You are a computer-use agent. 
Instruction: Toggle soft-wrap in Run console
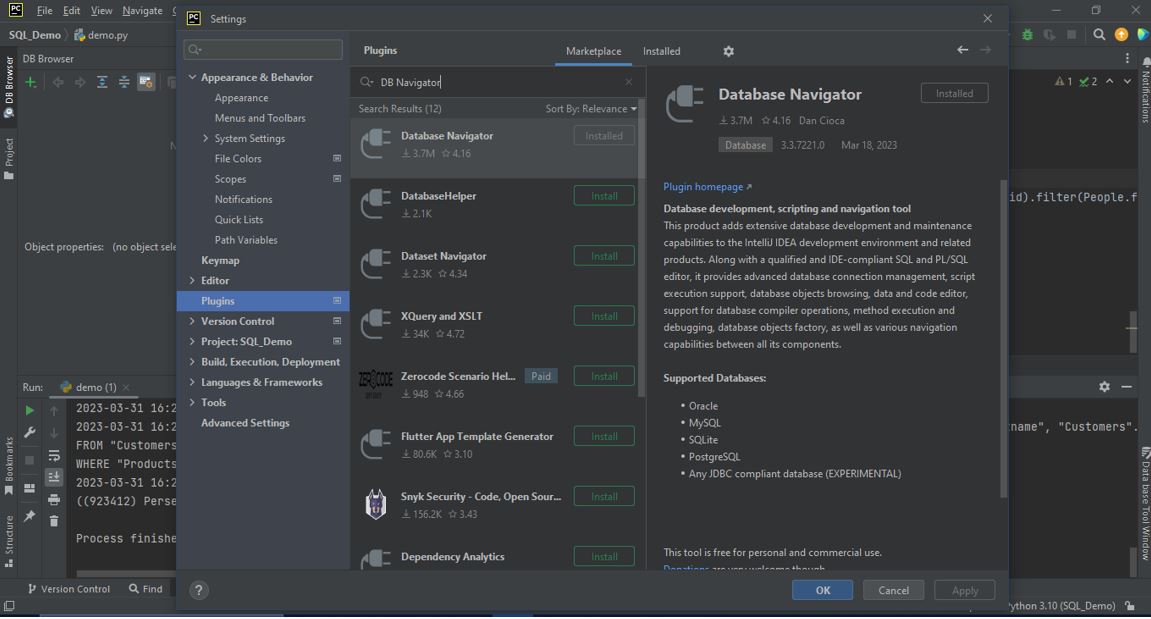pyautogui.click(x=54, y=455)
